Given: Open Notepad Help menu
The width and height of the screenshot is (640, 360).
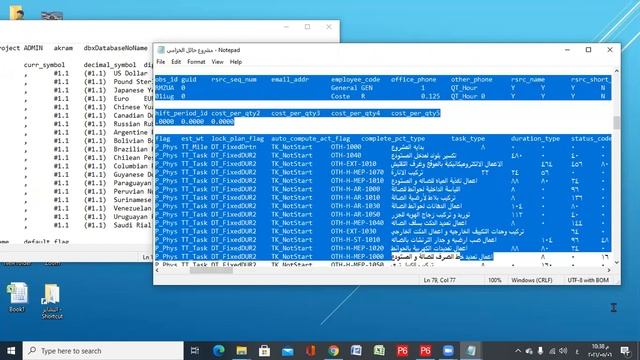Looking at the screenshot, I should [x=236, y=62].
